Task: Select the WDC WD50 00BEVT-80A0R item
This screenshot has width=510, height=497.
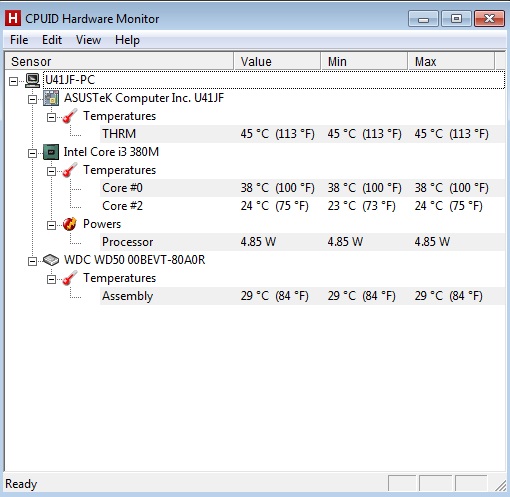Action: pos(134,260)
